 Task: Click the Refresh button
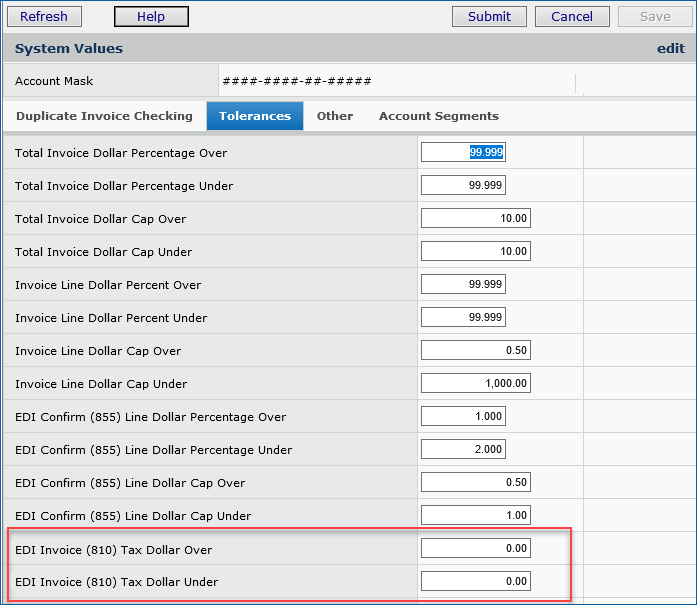(44, 16)
